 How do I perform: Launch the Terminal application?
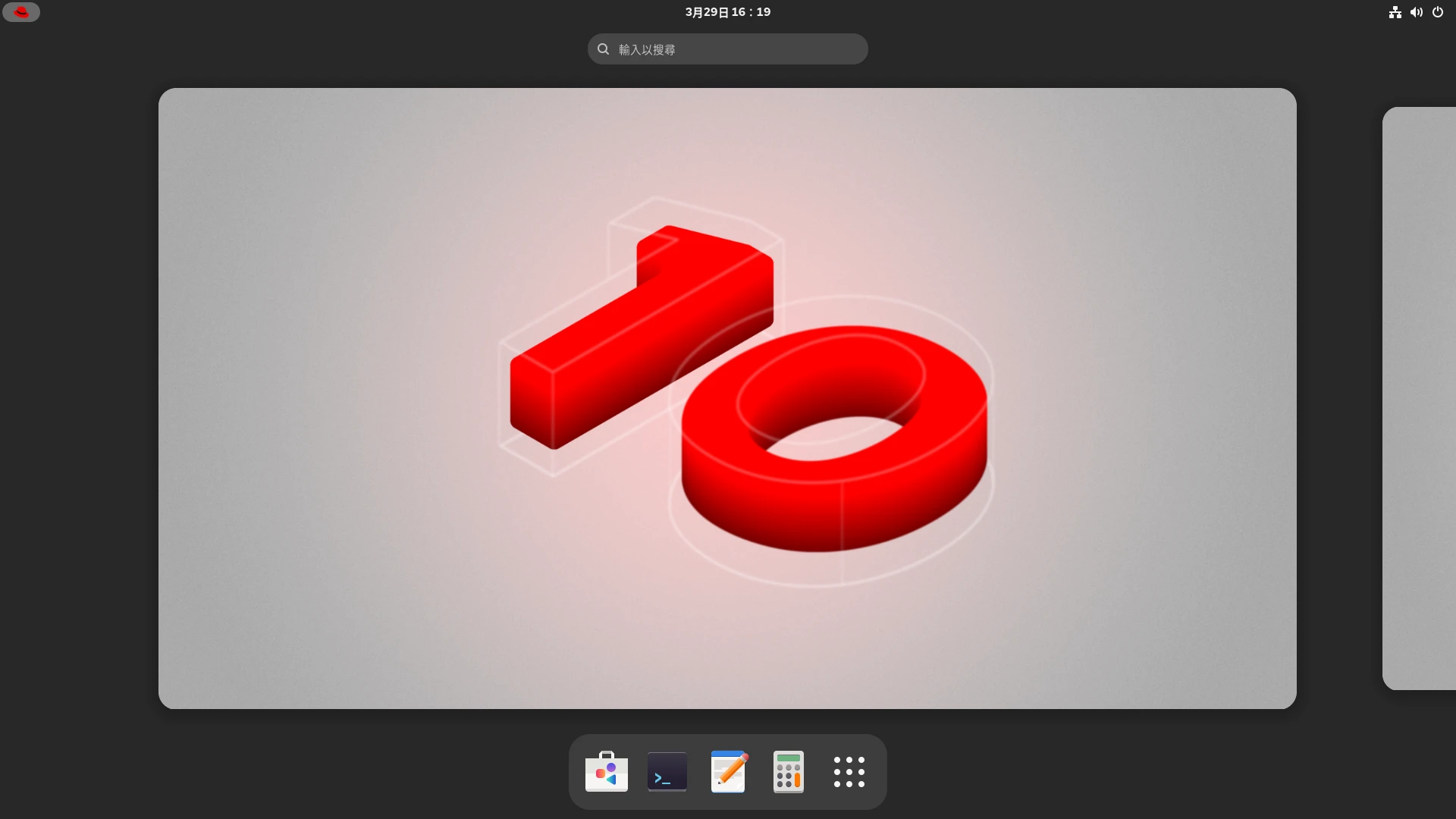(667, 771)
